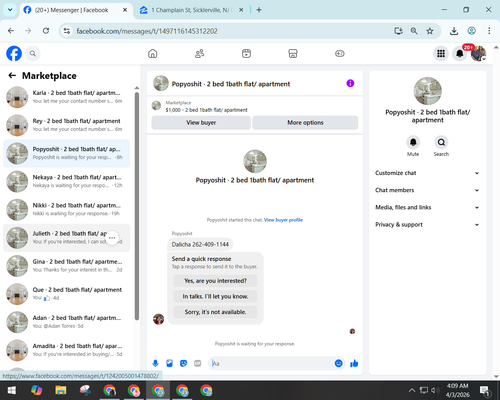Open Windows Start button
Viewport: 500px width, 400px height.
click(x=12, y=390)
